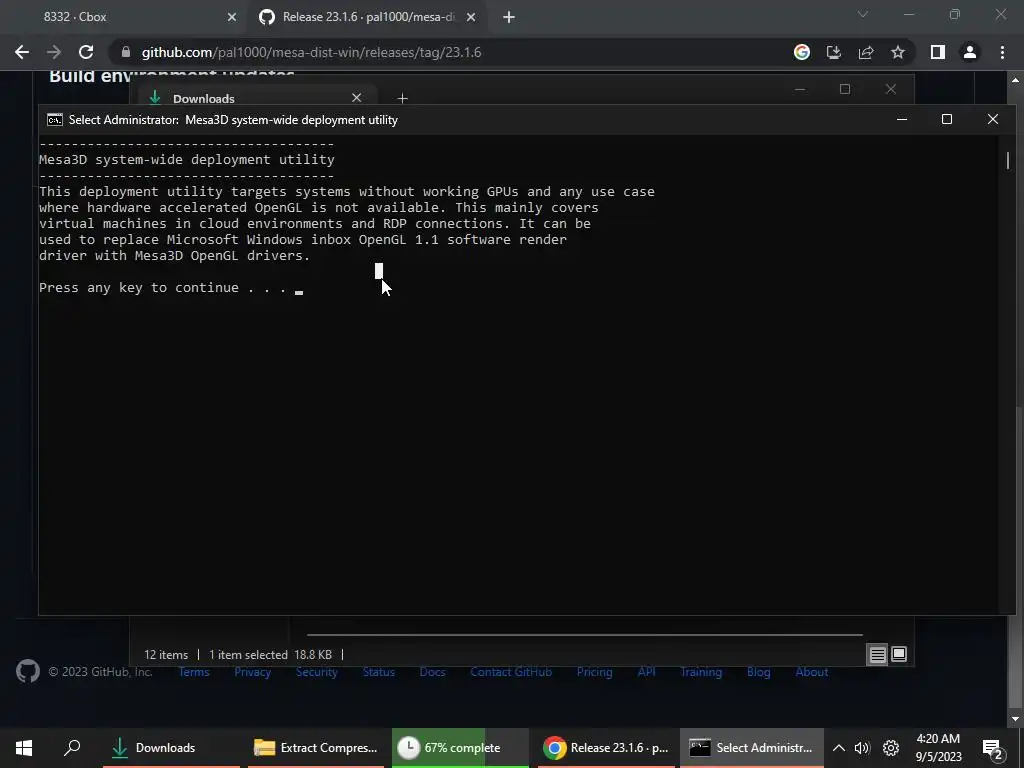Click the '1 item selected 18.8 KB' text
The height and width of the screenshot is (768, 1024).
(270, 654)
